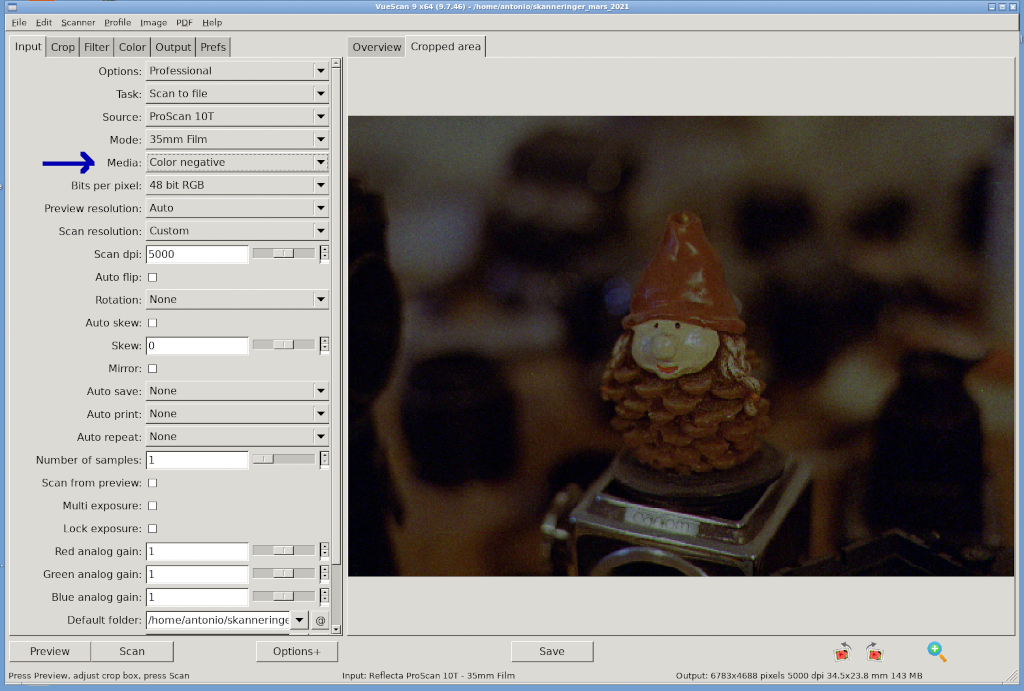Adjust the Scan dpi slider
The image size is (1024, 691).
click(x=283, y=253)
